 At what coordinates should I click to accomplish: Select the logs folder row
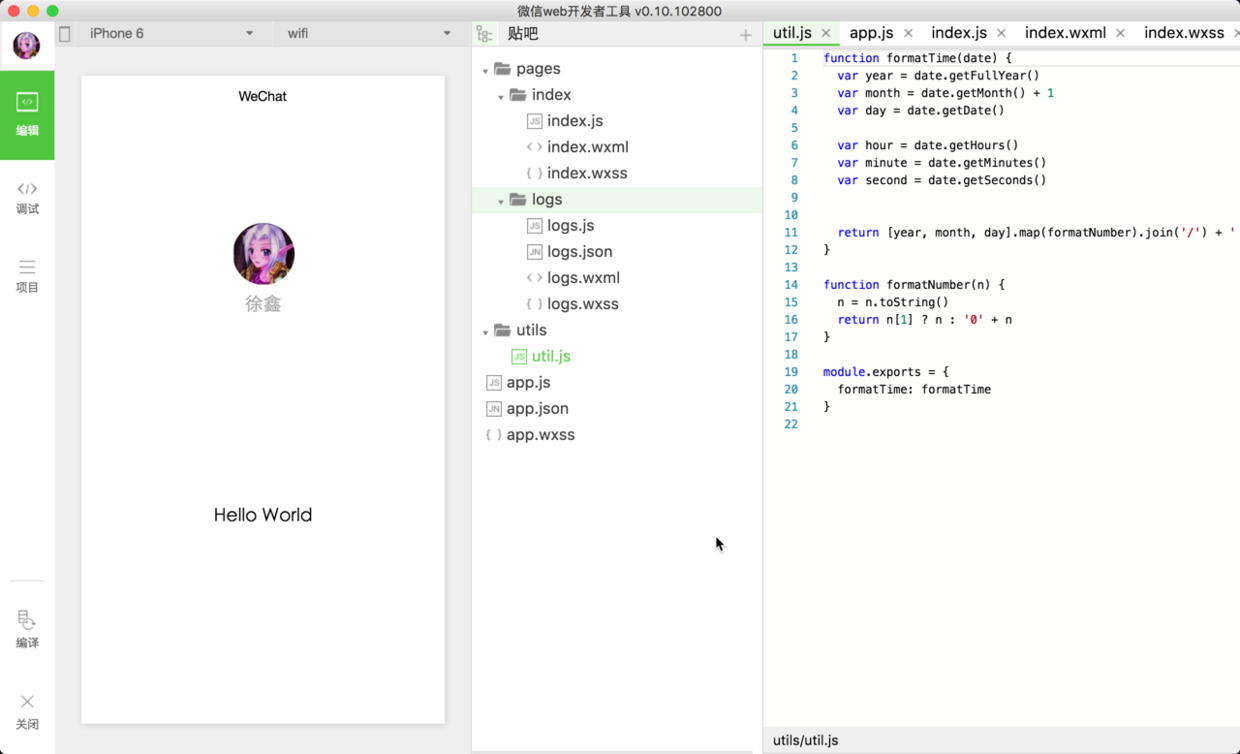pos(617,200)
